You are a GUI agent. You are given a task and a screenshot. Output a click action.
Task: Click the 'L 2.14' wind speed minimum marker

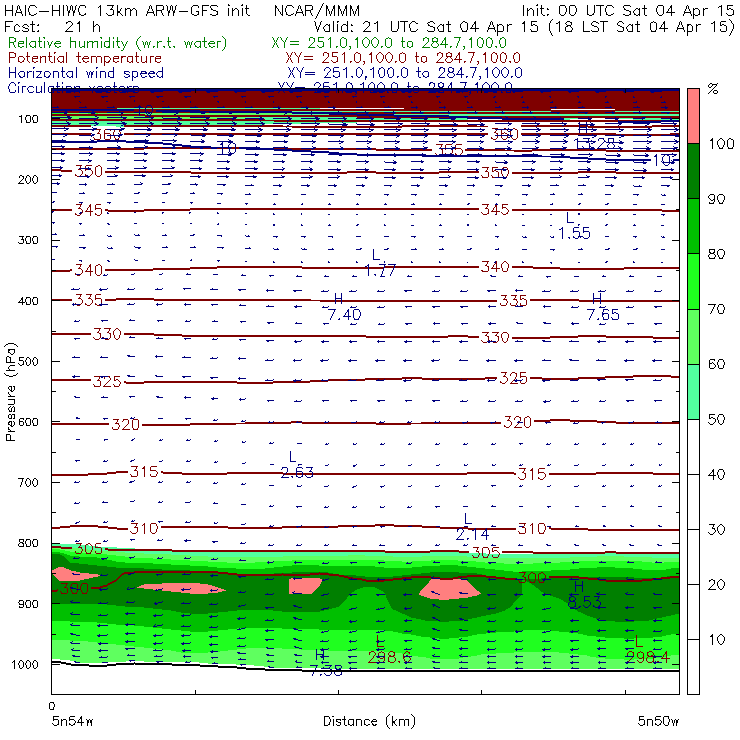tap(472, 527)
